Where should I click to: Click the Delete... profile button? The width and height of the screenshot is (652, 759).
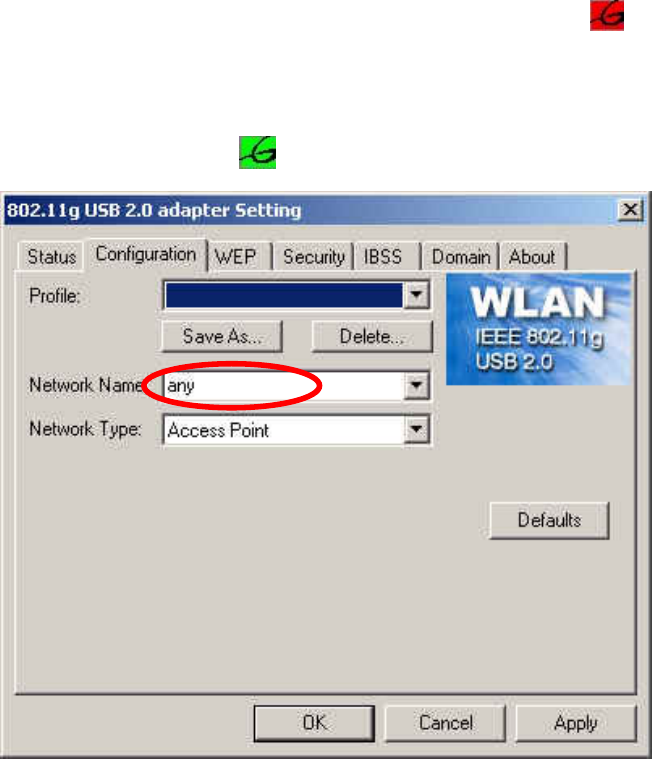point(372,336)
